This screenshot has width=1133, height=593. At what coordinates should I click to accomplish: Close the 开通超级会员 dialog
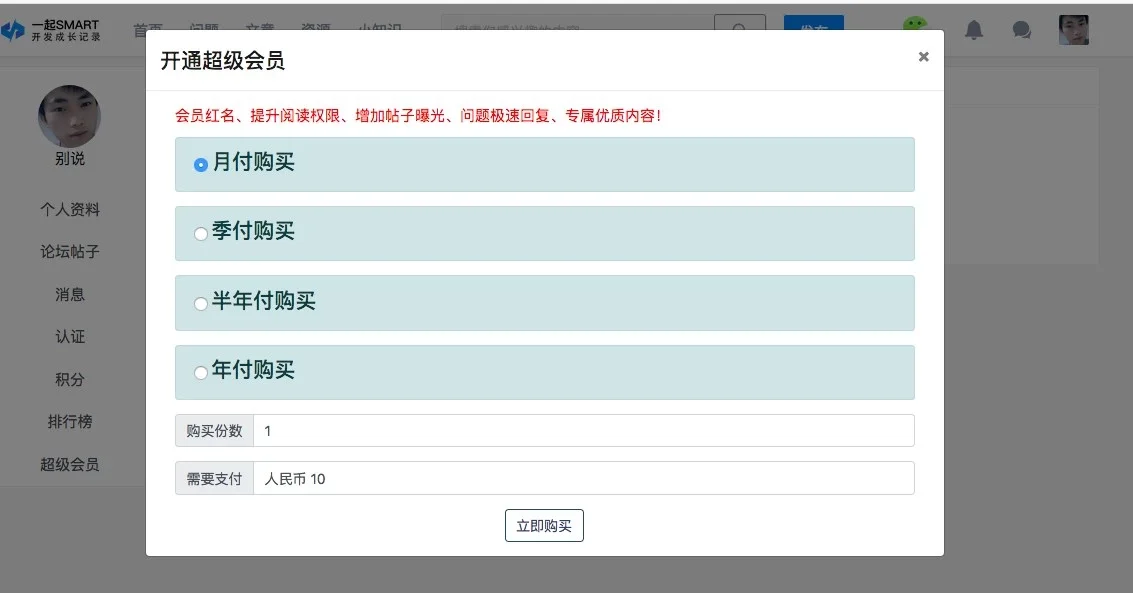click(x=923, y=57)
